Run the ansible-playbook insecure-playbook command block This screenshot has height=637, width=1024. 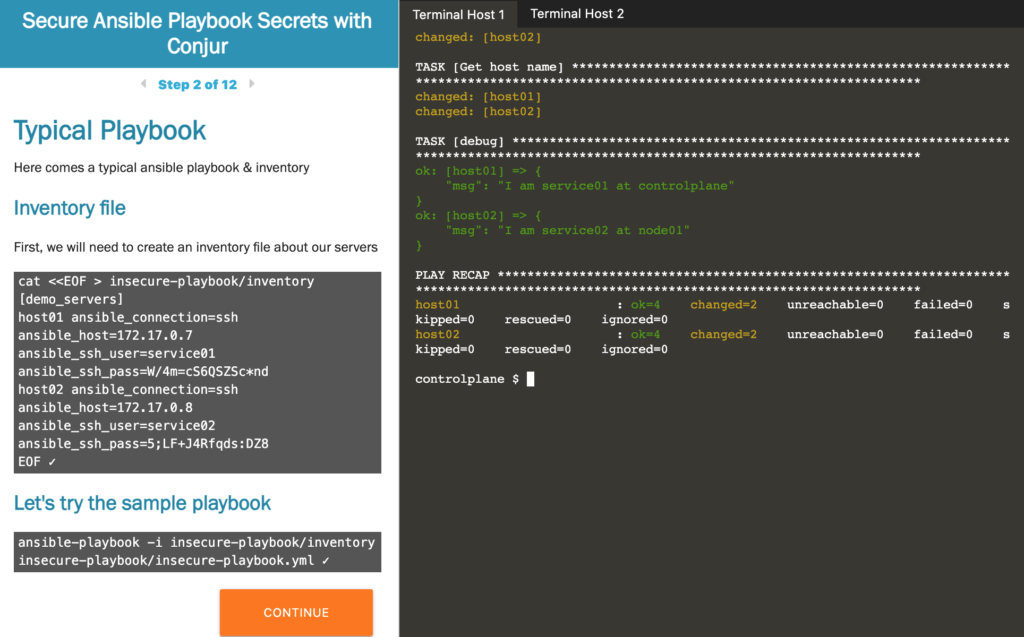197,552
